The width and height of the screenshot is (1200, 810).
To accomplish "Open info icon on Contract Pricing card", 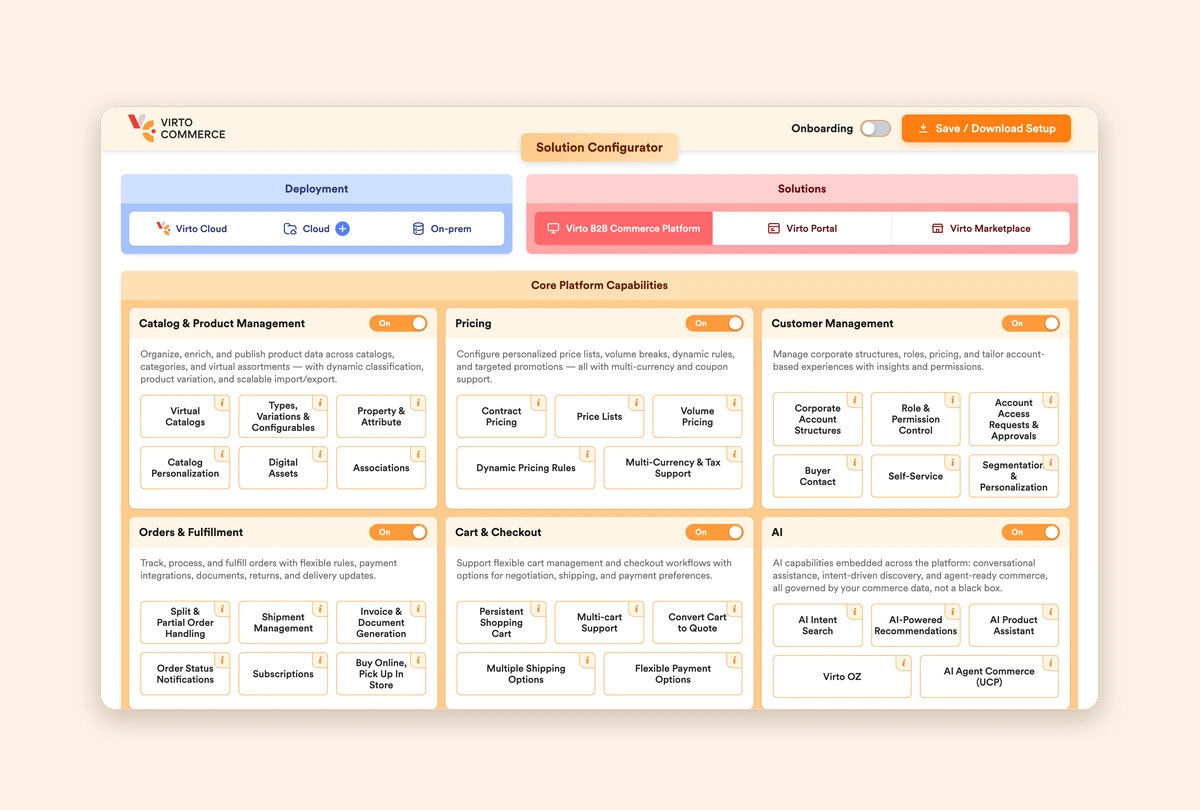I will [x=538, y=402].
